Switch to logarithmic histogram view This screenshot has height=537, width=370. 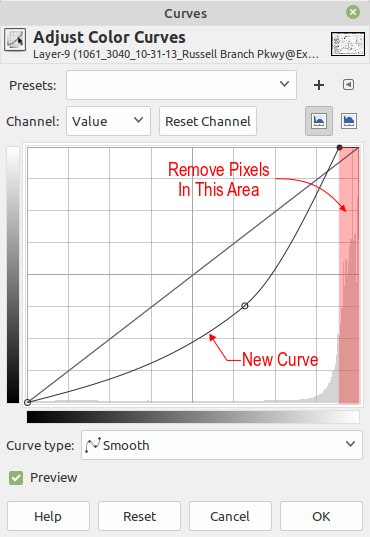tap(349, 121)
